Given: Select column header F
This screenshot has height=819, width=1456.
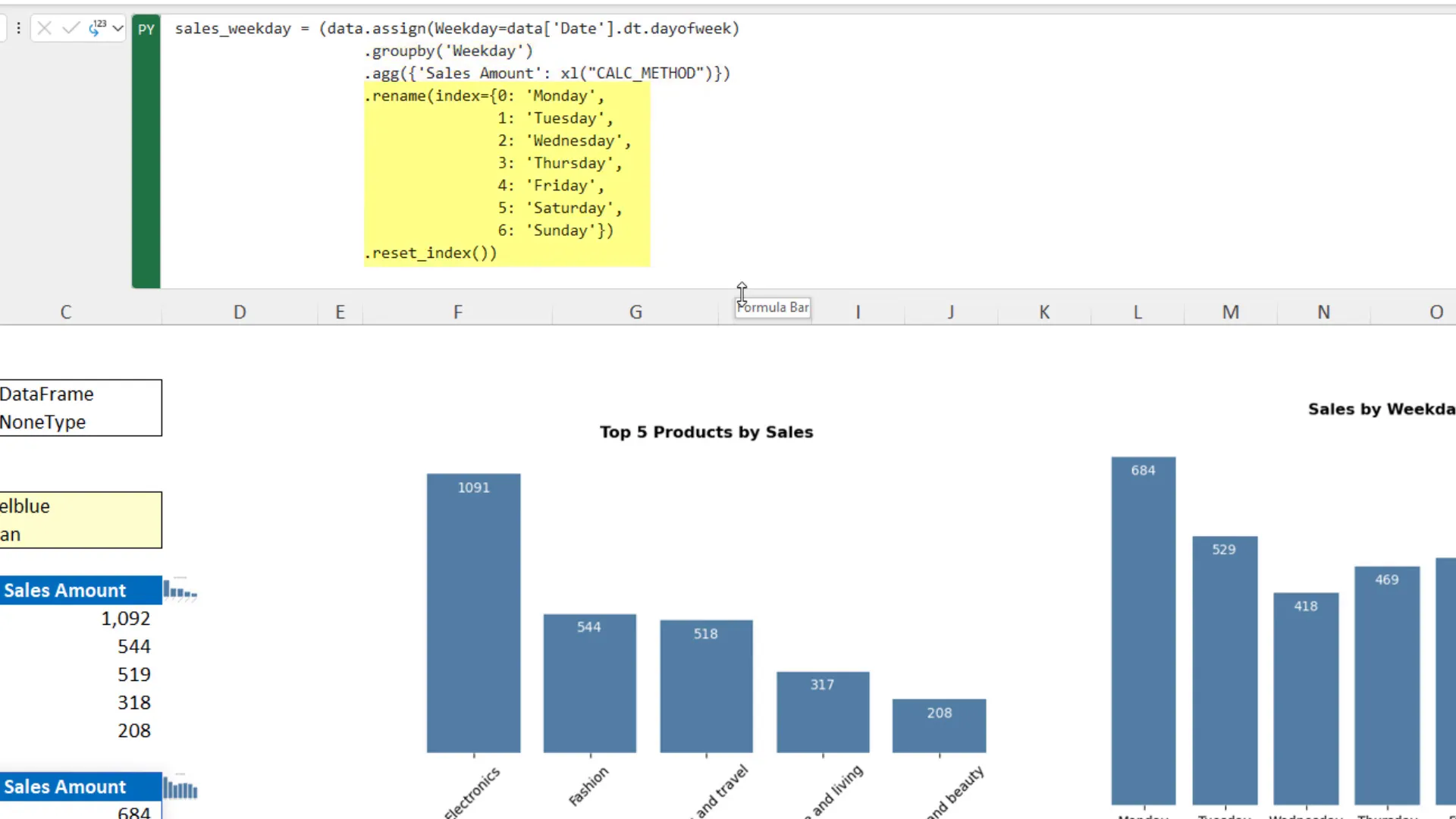Looking at the screenshot, I should tap(457, 312).
